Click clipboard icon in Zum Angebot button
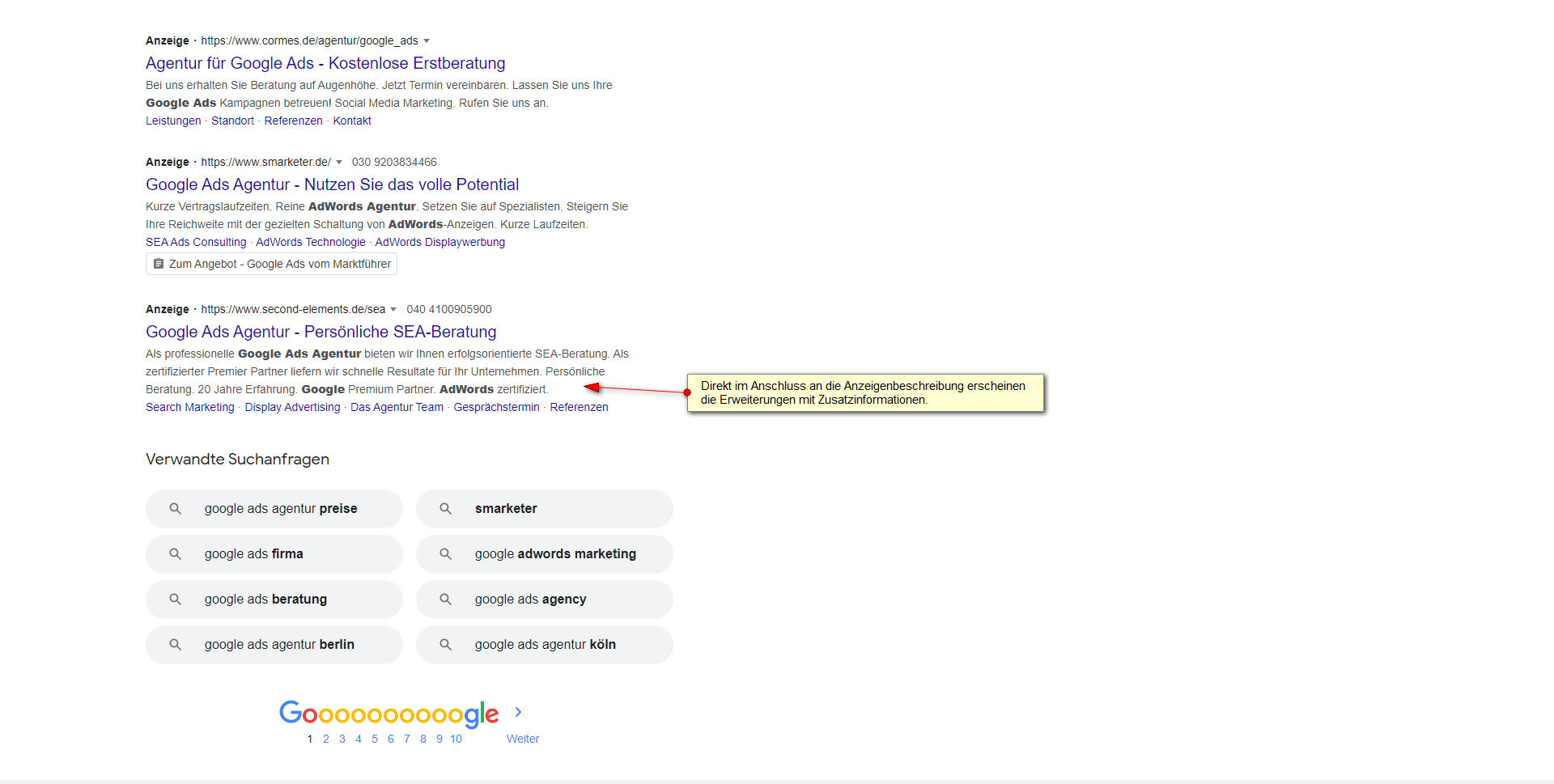1554x784 pixels. coord(159,264)
